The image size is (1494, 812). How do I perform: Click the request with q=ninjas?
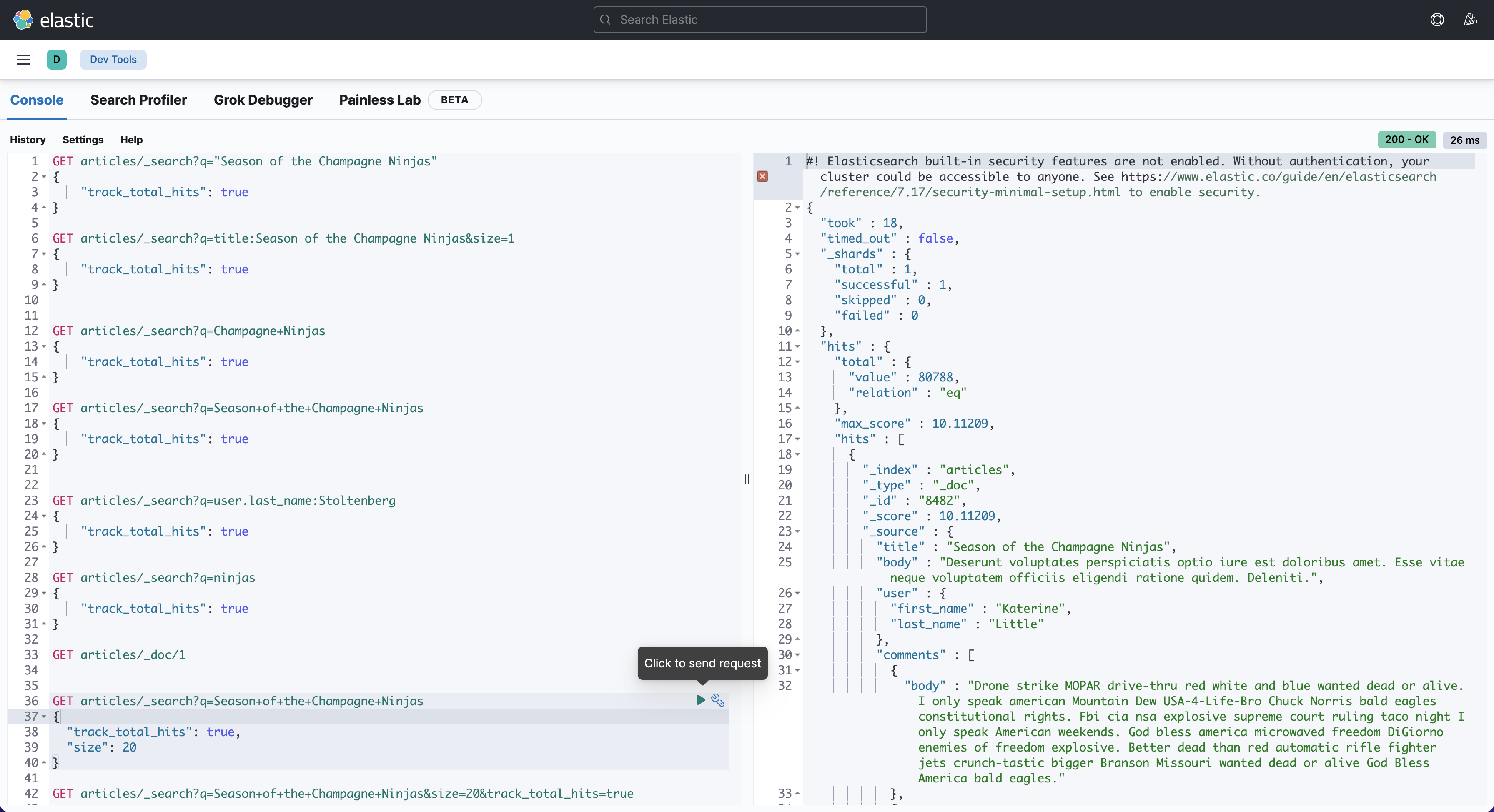pyautogui.click(x=154, y=578)
